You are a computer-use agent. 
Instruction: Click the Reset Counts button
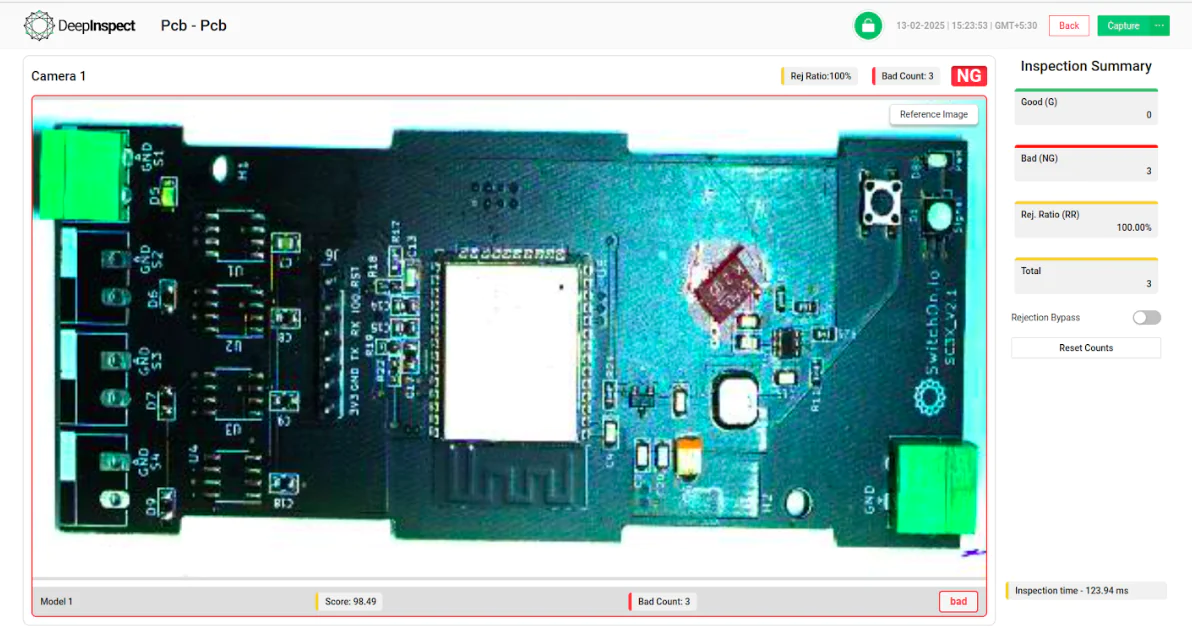coord(1086,347)
